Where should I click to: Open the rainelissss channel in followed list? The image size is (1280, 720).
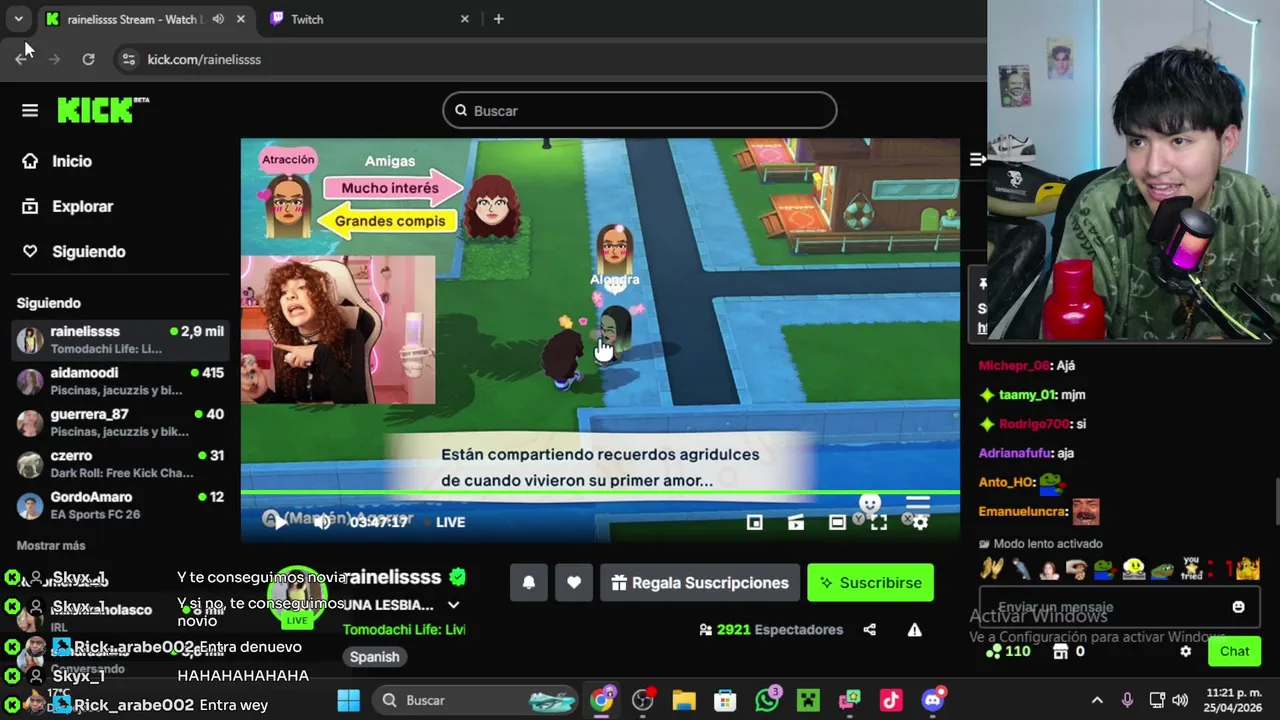coord(120,339)
